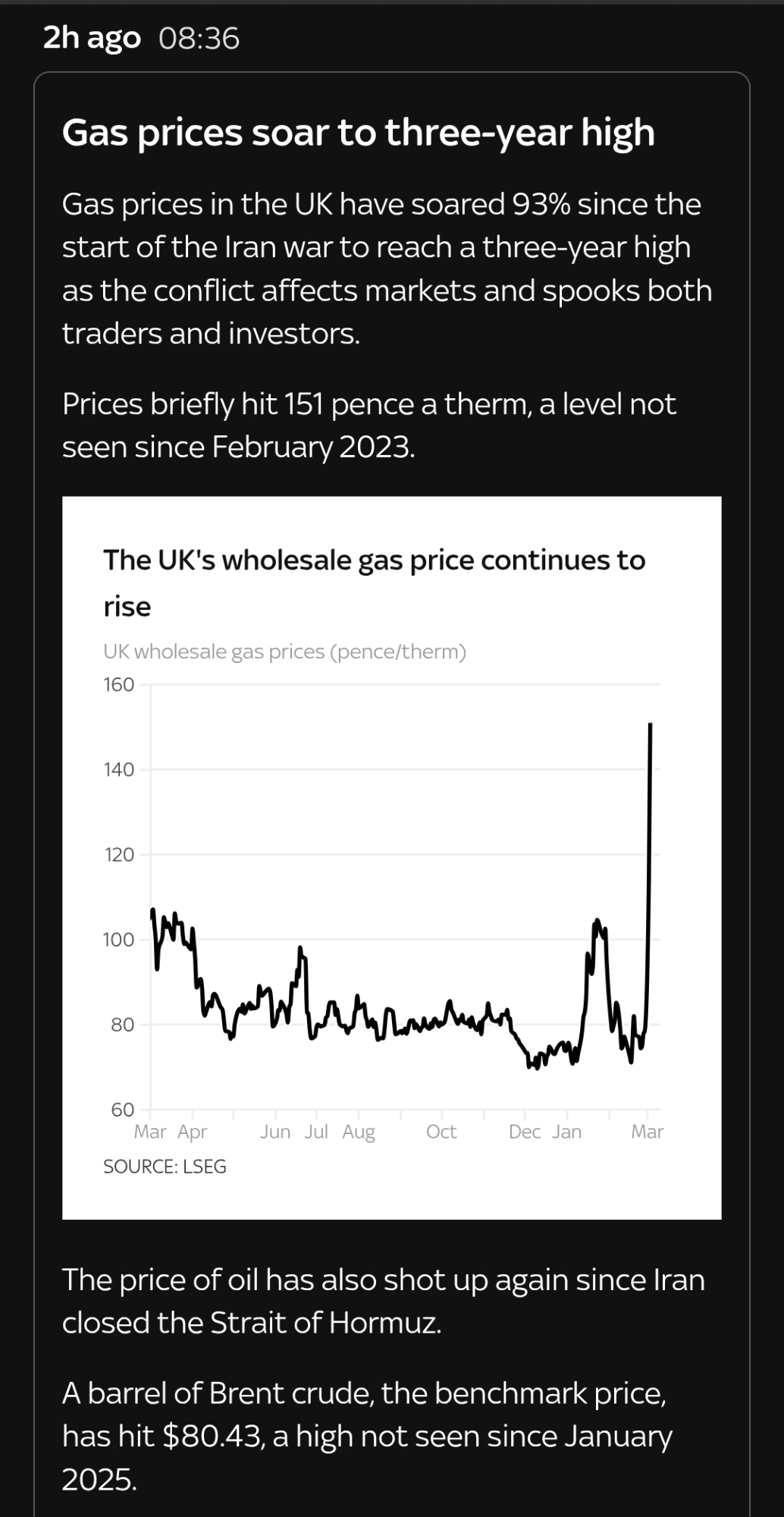Click the 160 y-axis label
The width and height of the screenshot is (784, 1517).
(x=118, y=685)
